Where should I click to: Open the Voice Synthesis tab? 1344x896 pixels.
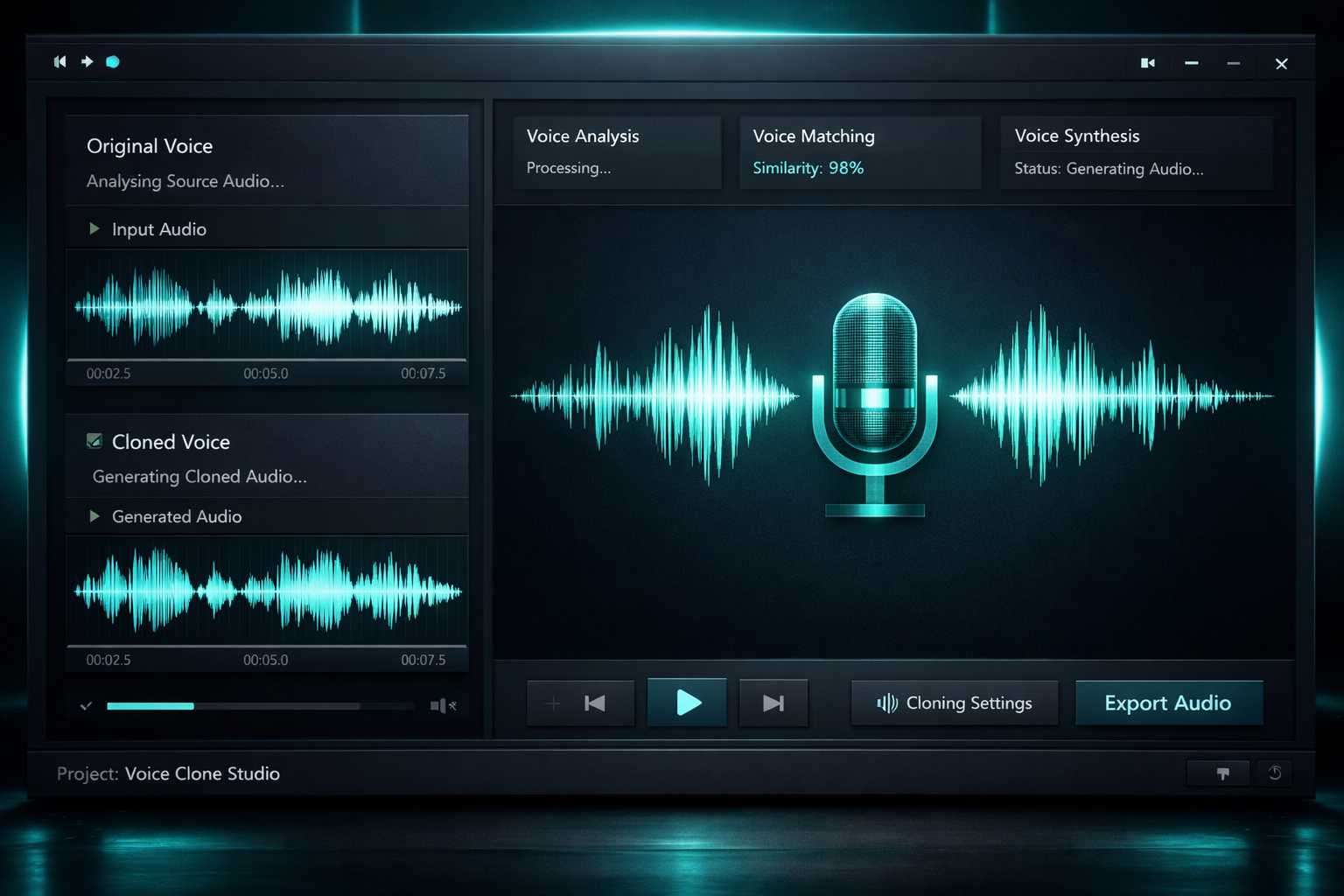[x=1136, y=152]
